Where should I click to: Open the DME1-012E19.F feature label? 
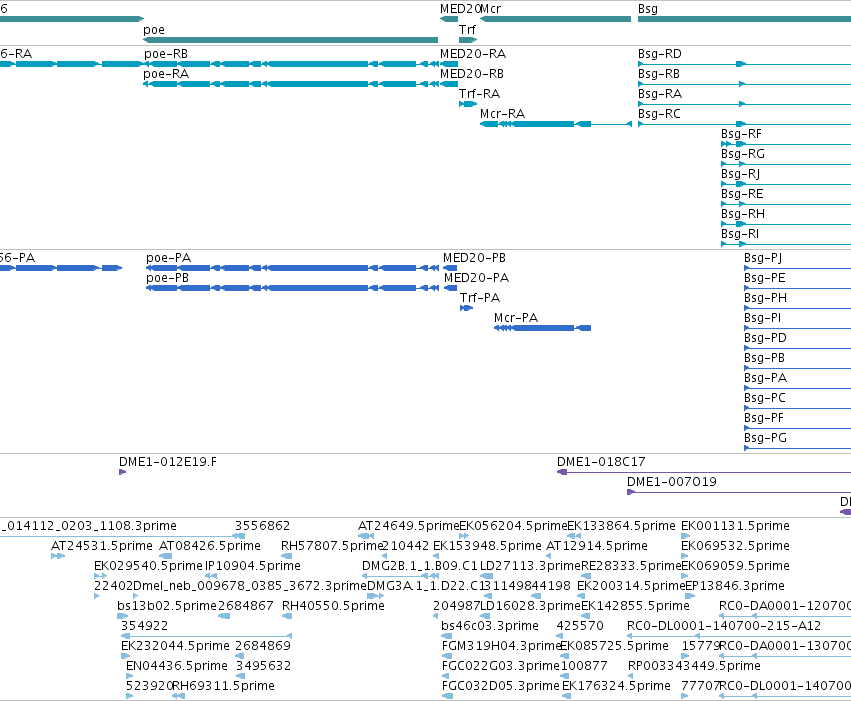(168, 462)
